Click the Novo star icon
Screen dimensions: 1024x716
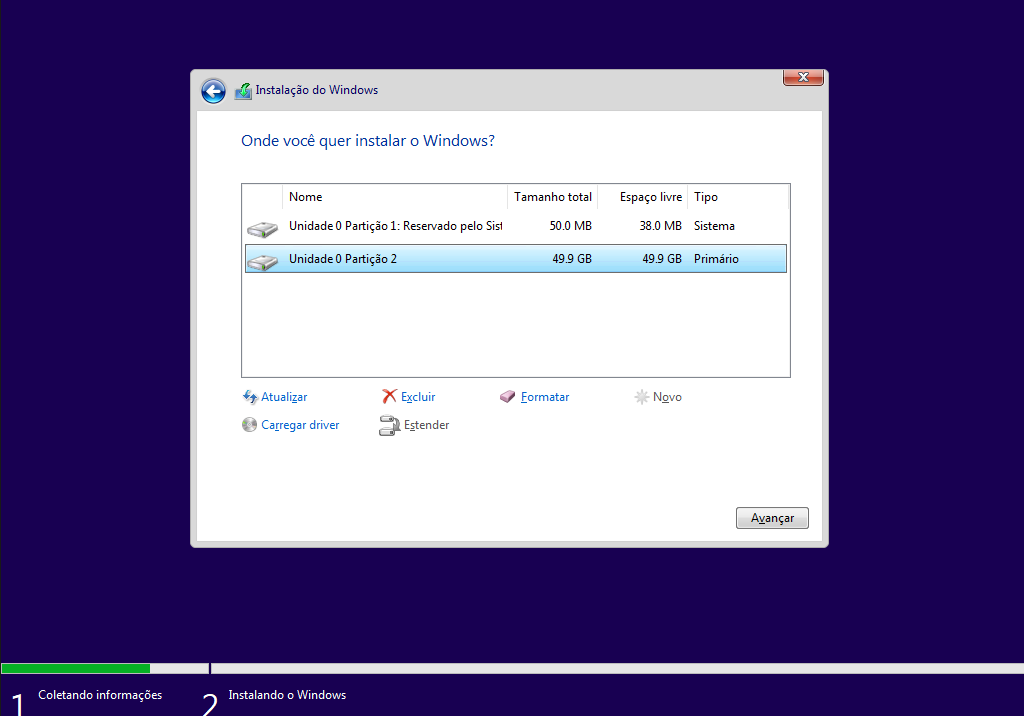(641, 397)
